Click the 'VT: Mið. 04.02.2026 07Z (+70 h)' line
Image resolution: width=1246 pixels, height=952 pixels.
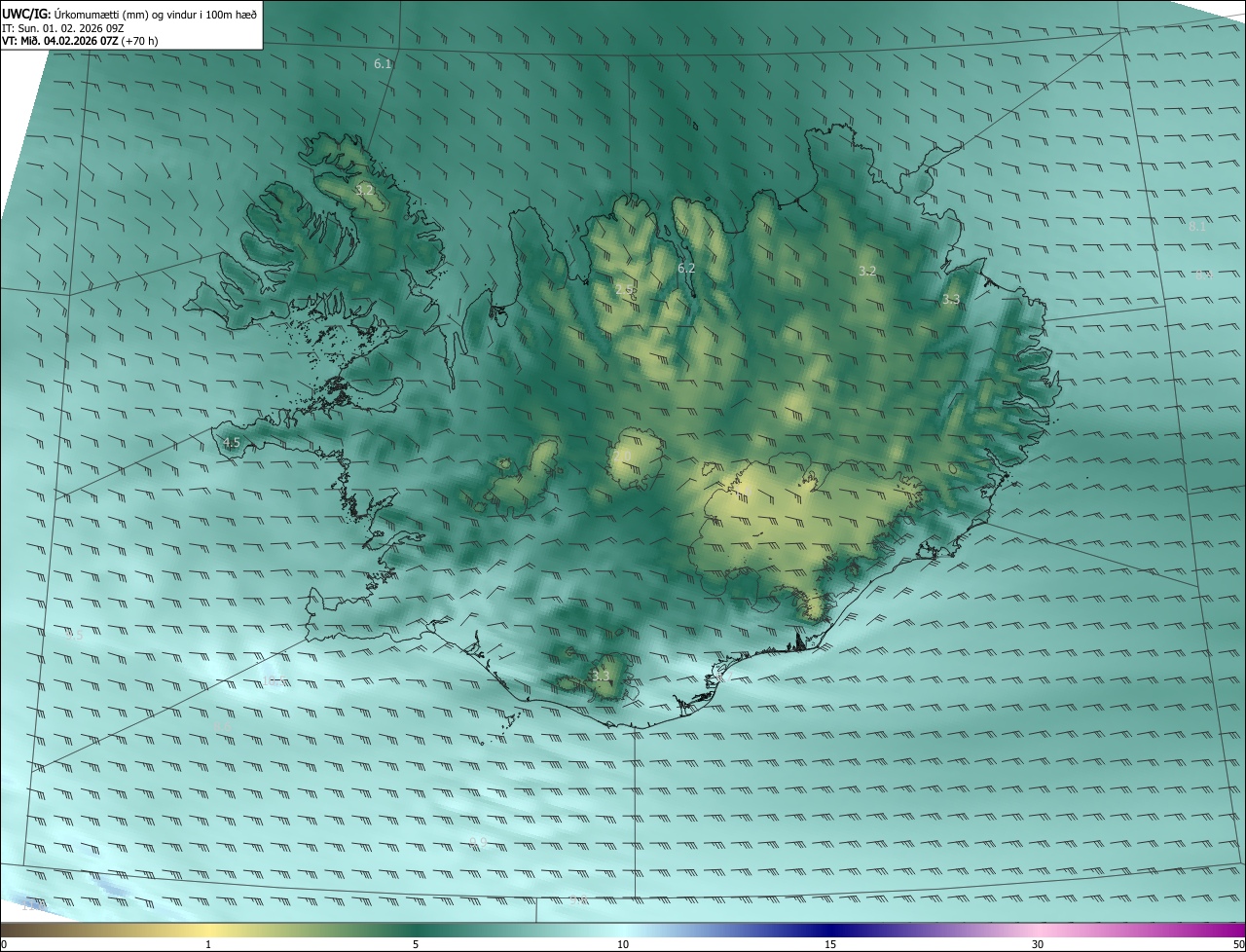(x=80, y=41)
